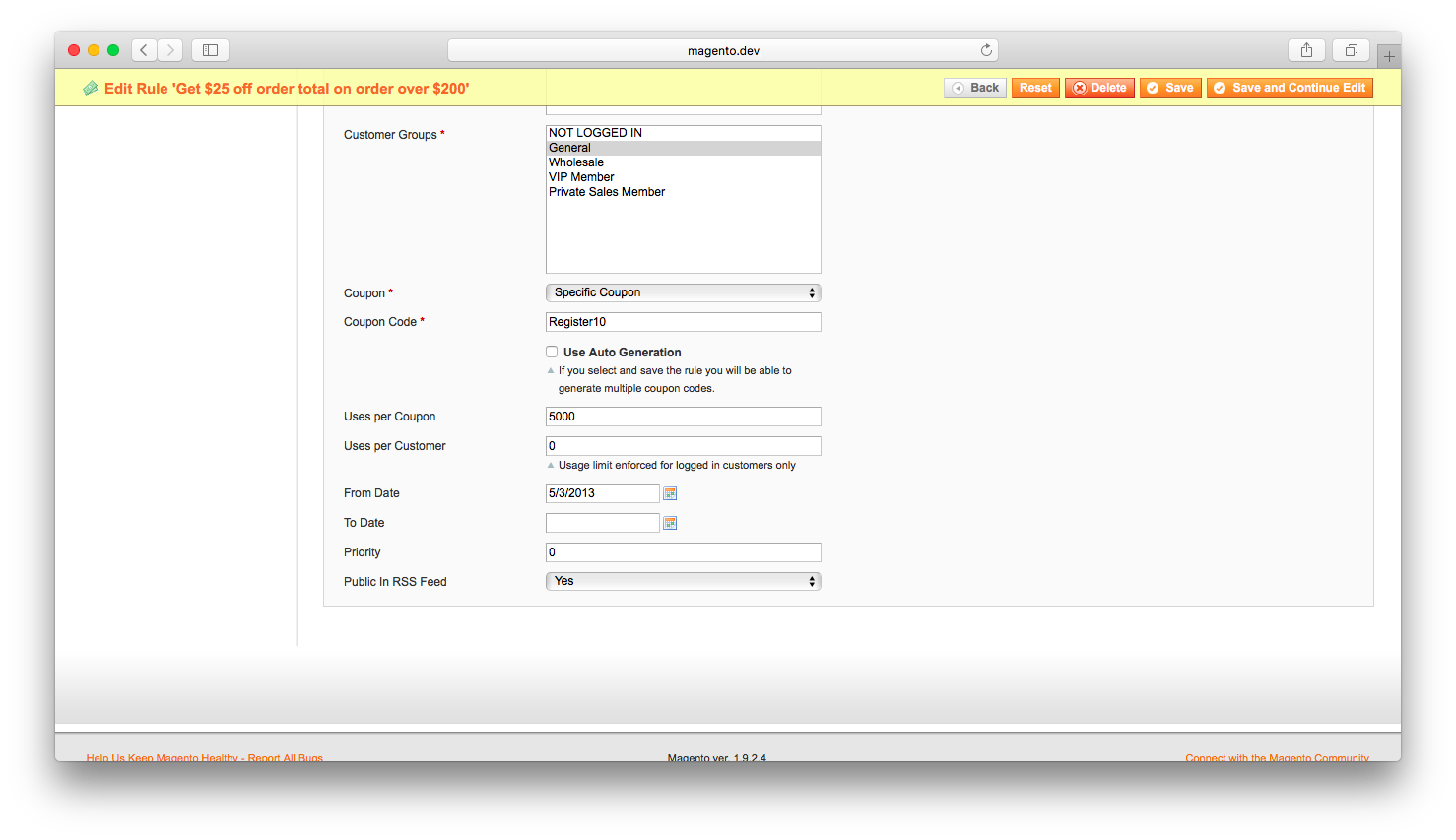Click the Edit Rule page title
Viewport: 1456px width, 840px height.
click(x=287, y=89)
